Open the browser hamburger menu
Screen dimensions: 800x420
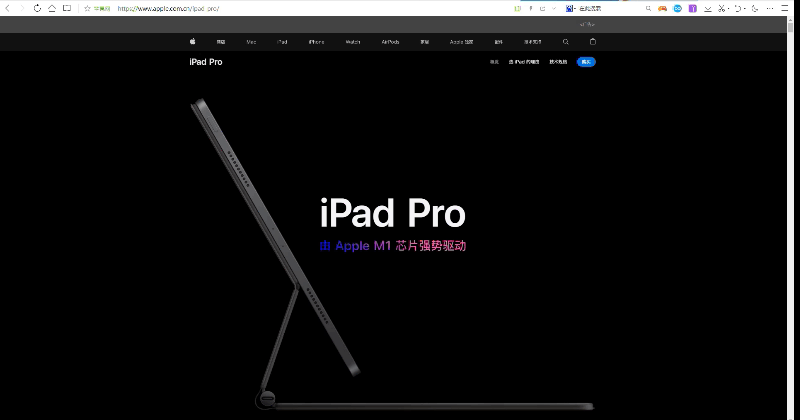click(x=785, y=8)
